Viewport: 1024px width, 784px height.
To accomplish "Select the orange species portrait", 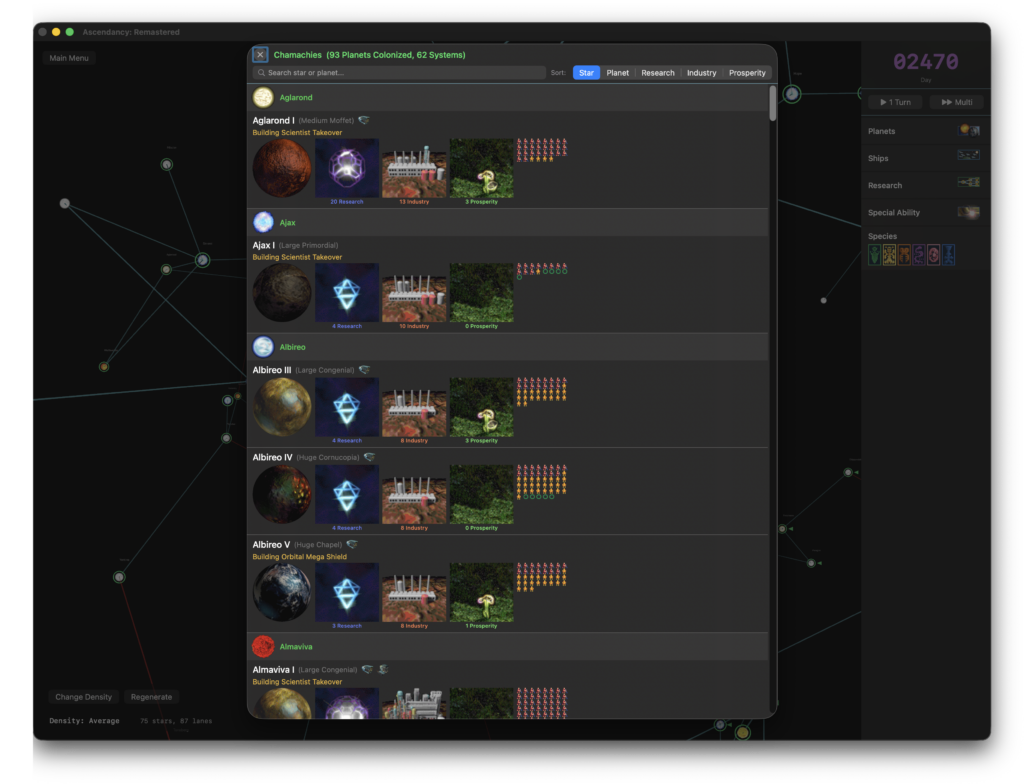I will click(x=904, y=255).
